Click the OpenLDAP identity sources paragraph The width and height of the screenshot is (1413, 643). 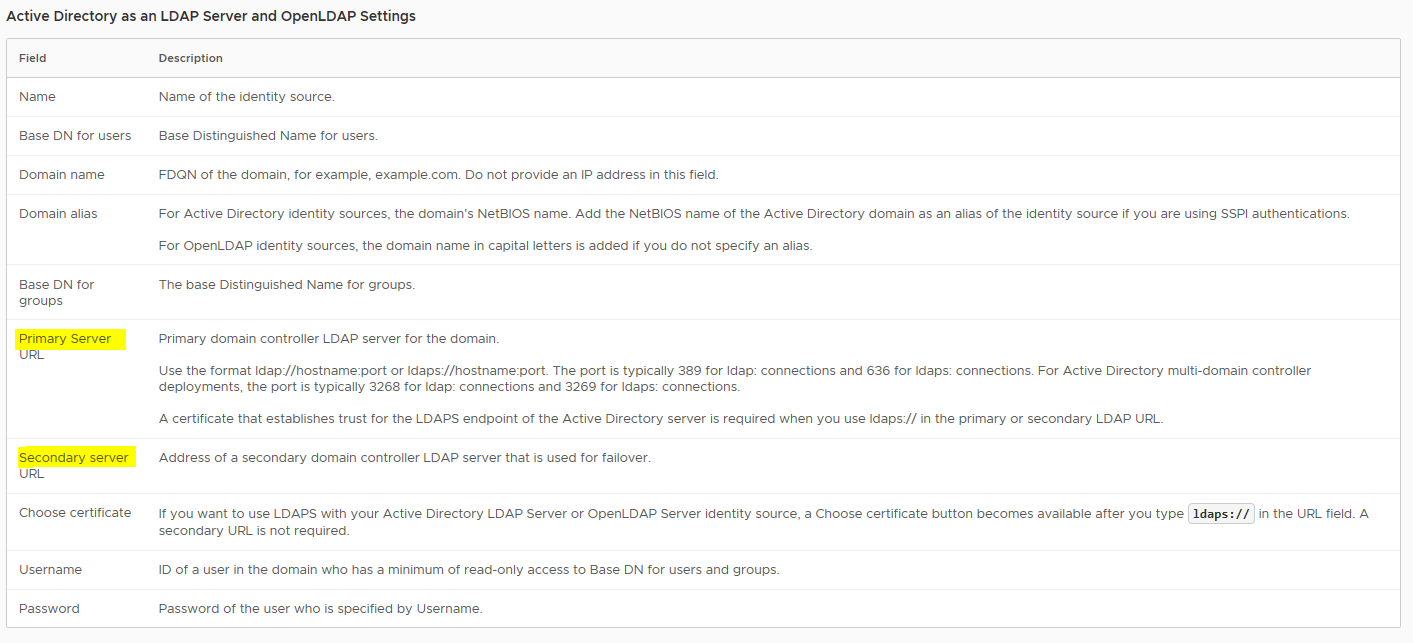point(485,246)
